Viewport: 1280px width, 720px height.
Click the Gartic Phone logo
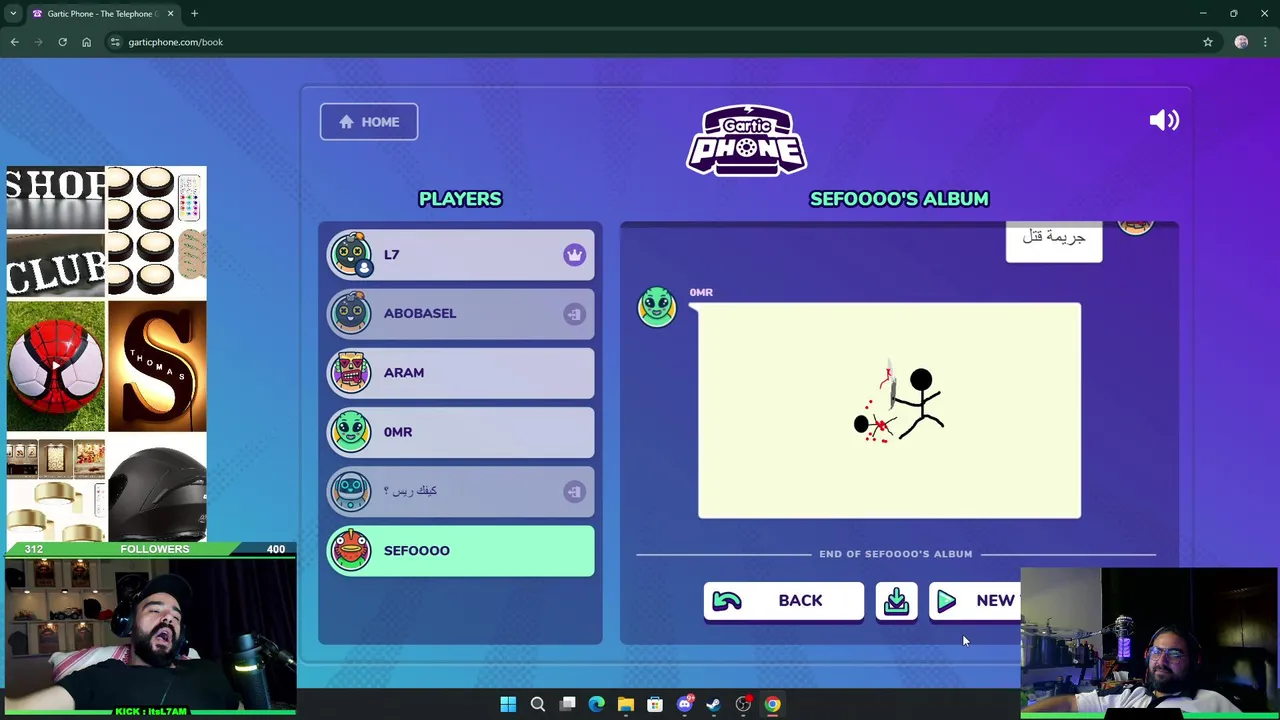pos(746,140)
